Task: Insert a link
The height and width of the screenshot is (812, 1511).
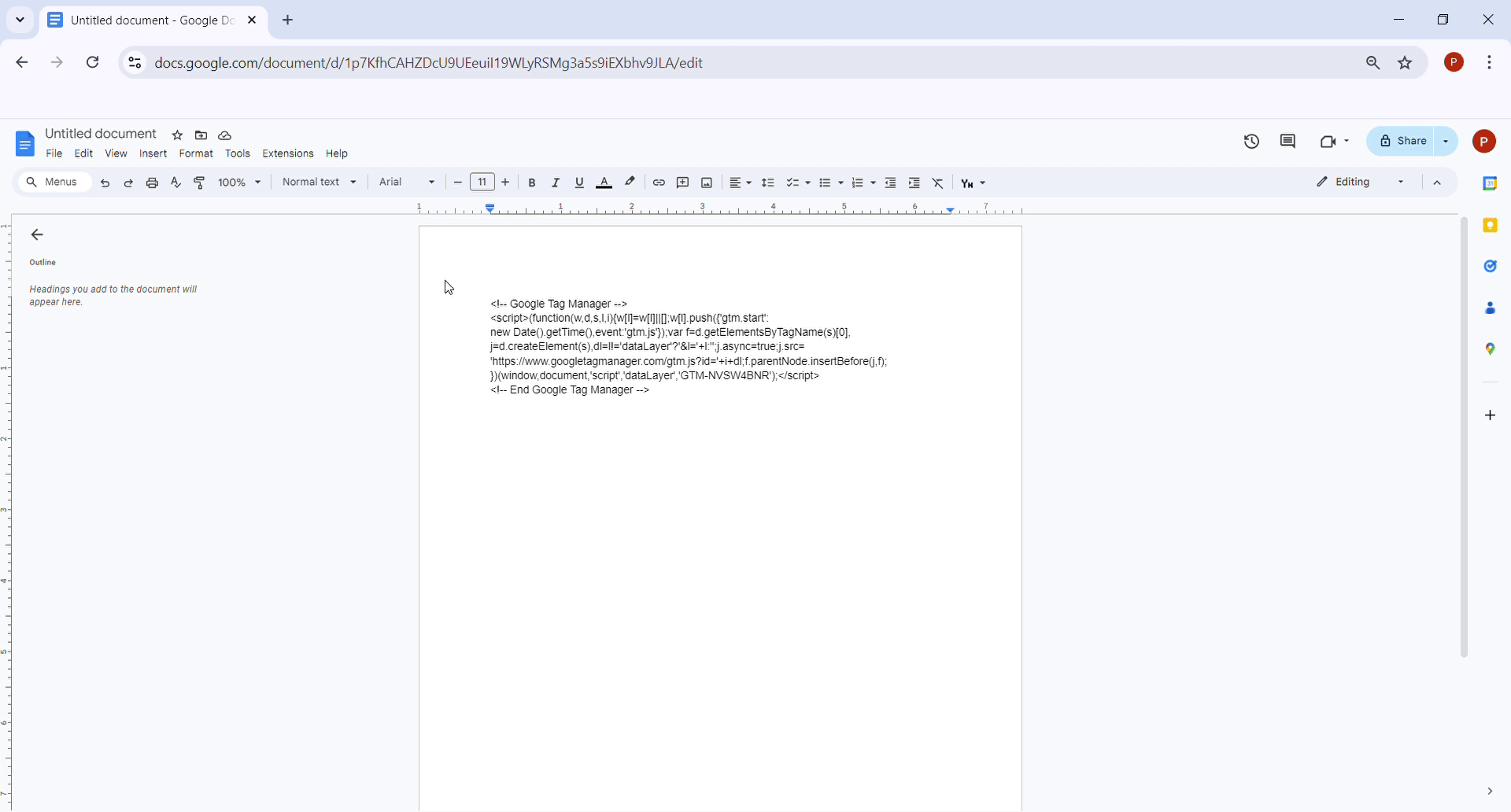Action: click(x=659, y=183)
